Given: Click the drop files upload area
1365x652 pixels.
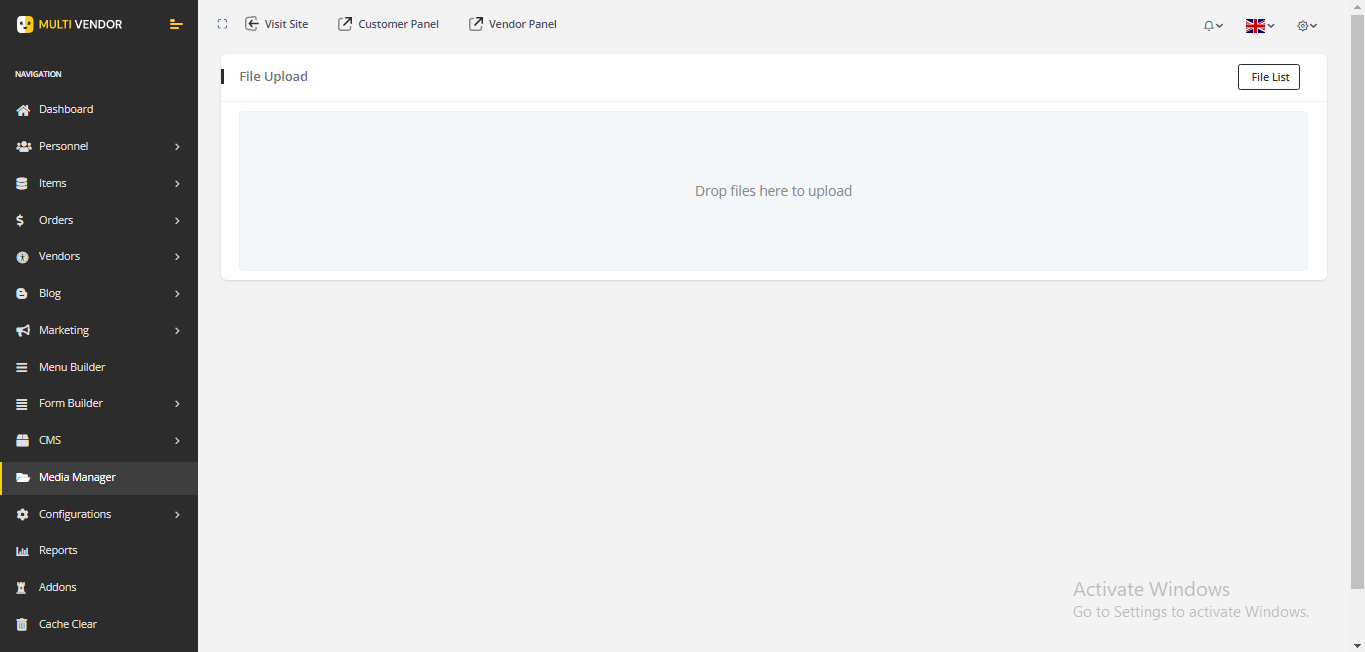Looking at the screenshot, I should (x=773, y=191).
